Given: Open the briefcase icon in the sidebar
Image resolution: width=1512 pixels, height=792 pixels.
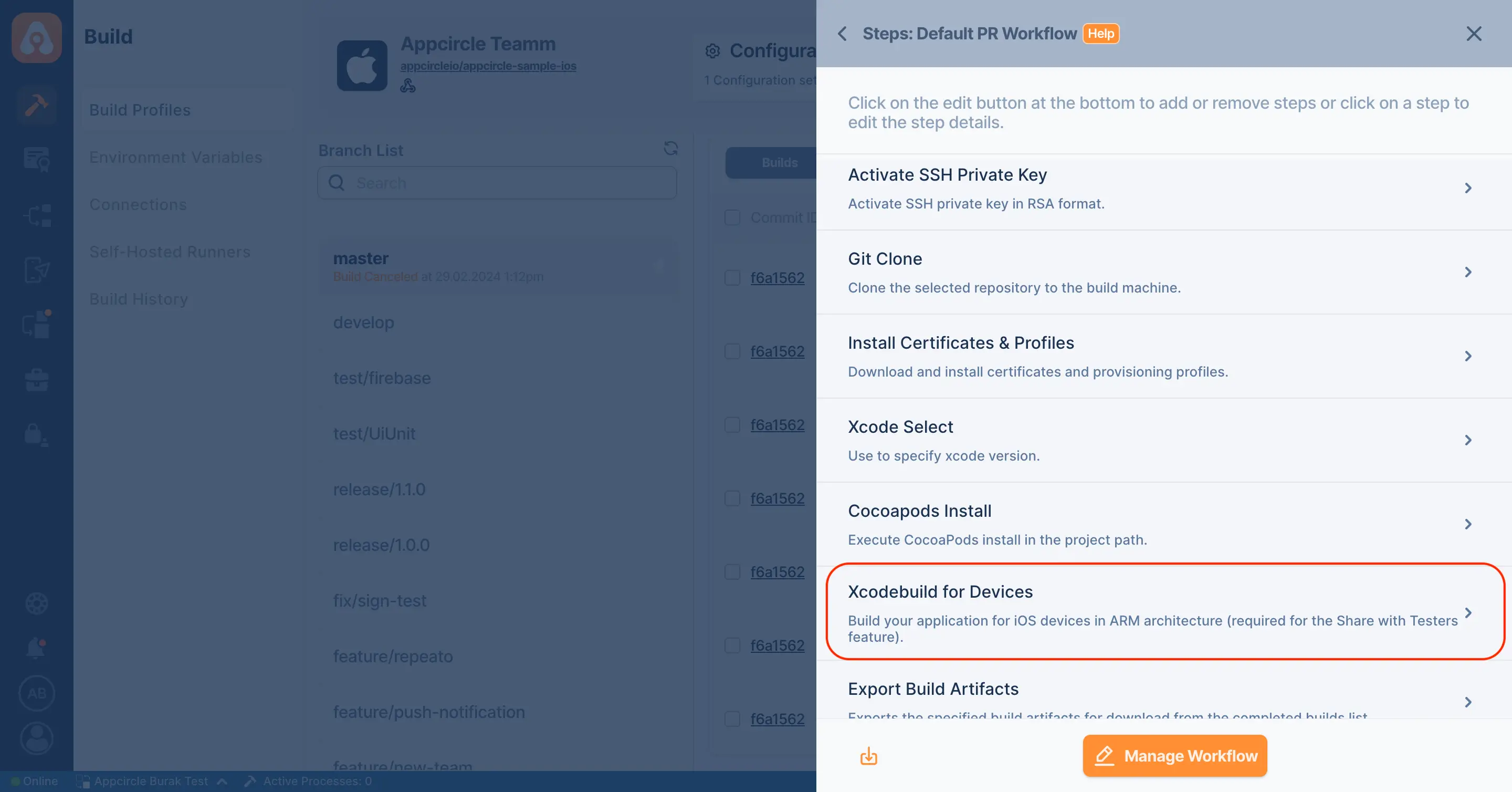Looking at the screenshot, I should [36, 379].
